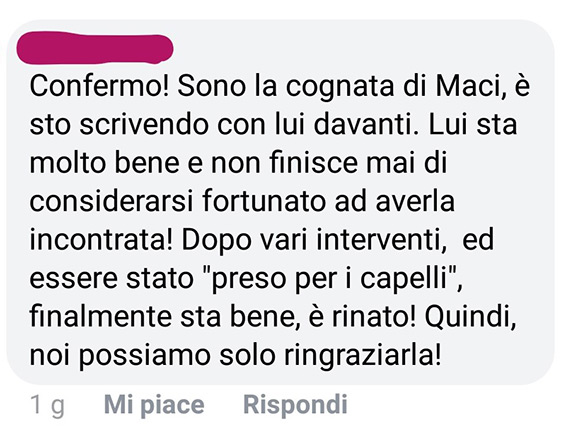Click the word interventi
The width and height of the screenshot is (566, 438).
(381, 240)
